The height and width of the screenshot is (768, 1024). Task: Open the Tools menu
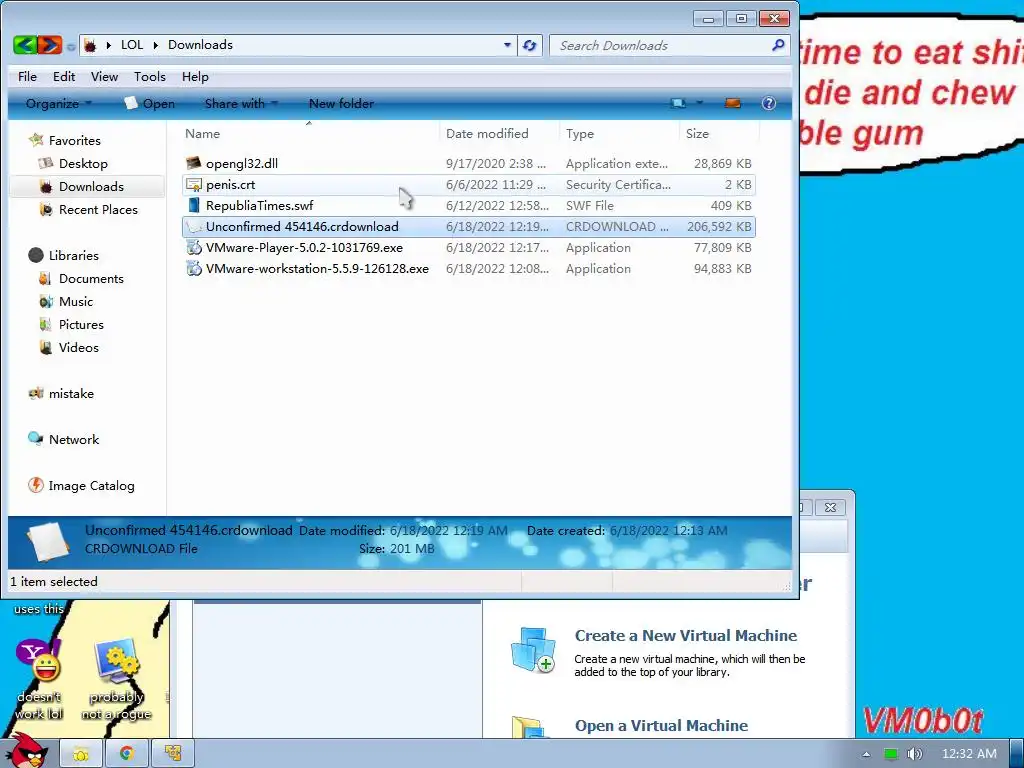[150, 76]
